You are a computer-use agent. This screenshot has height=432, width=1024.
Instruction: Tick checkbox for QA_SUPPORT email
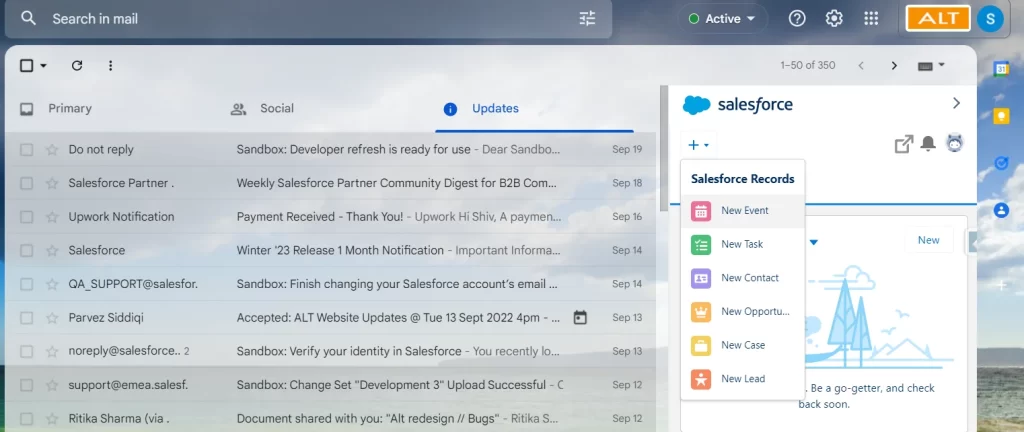pos(26,284)
